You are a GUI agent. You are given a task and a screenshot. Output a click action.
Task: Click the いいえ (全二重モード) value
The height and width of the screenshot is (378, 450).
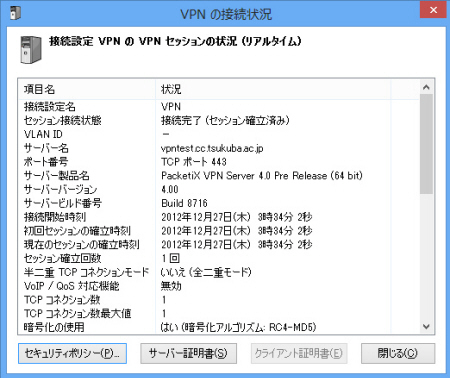[x=206, y=272]
